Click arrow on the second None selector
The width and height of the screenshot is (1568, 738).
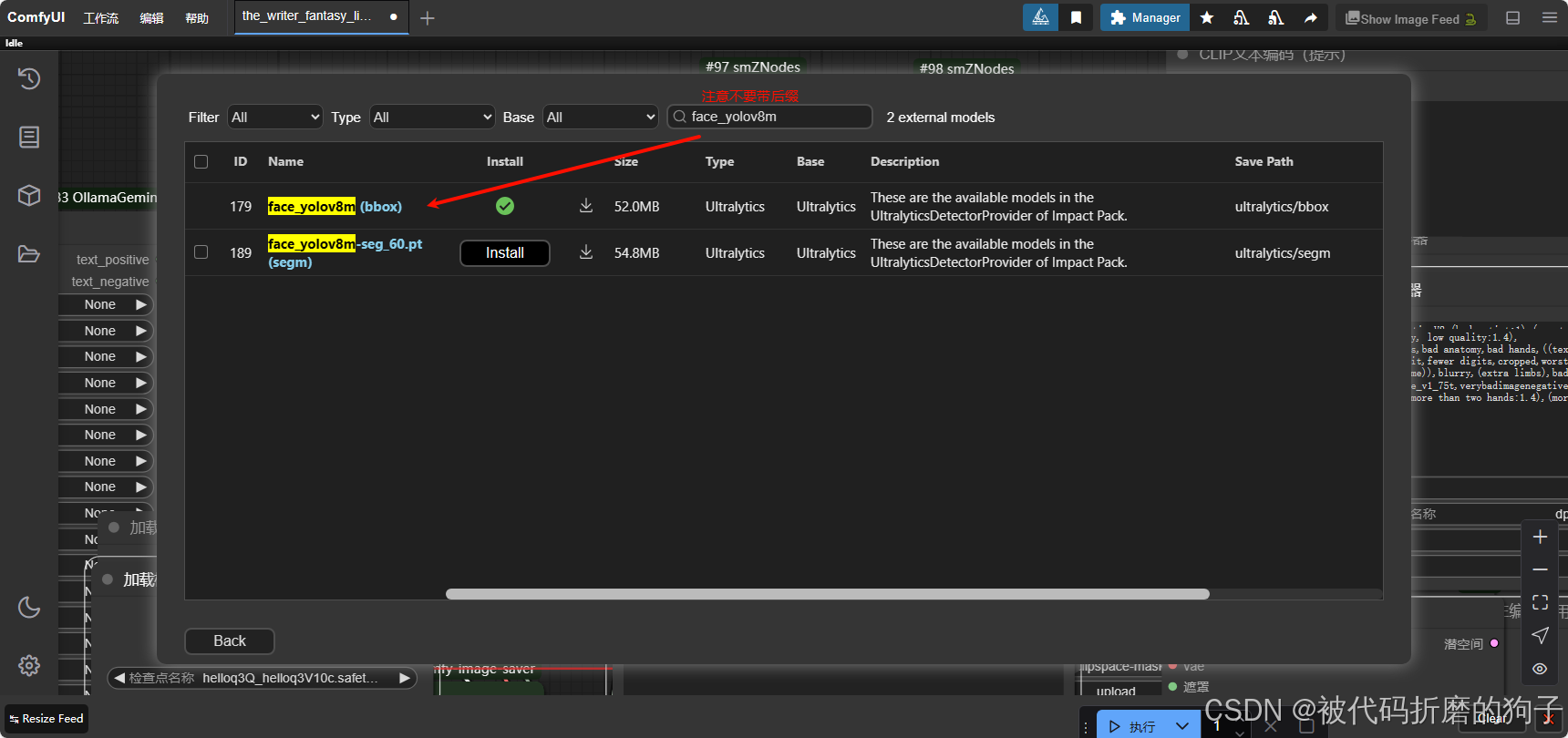pos(140,331)
